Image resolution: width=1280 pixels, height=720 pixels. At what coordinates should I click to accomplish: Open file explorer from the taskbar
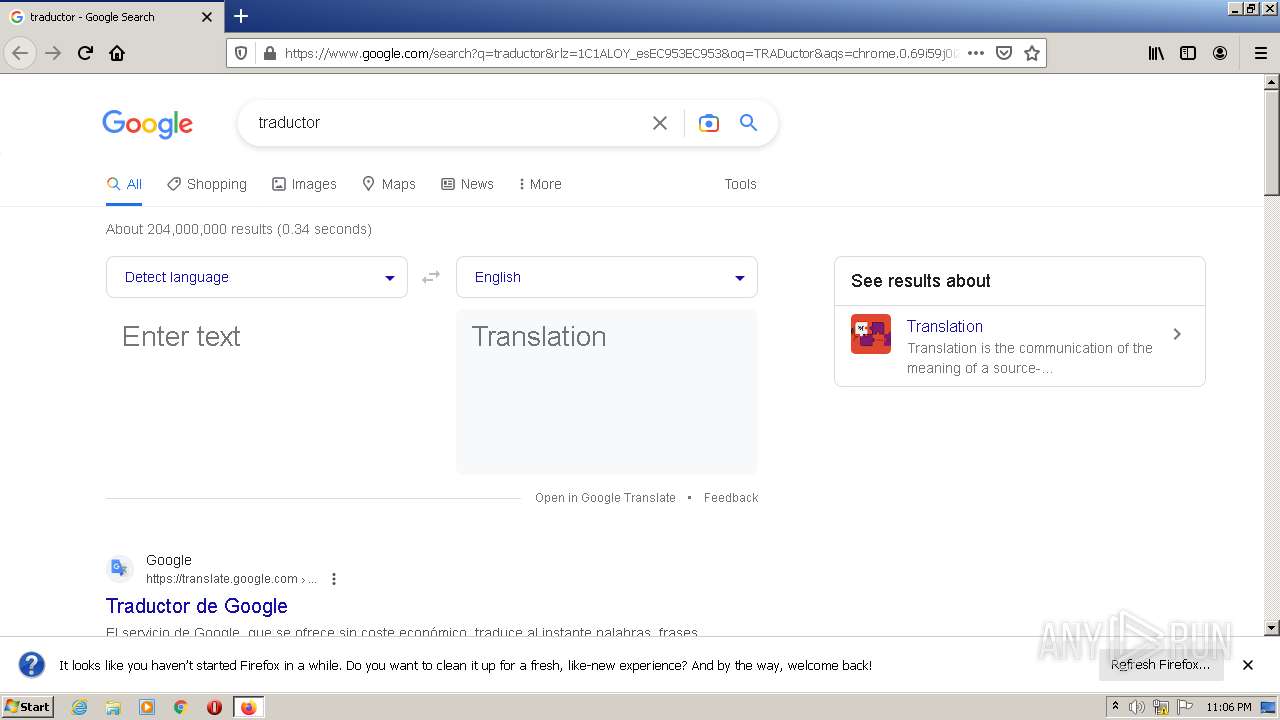113,707
